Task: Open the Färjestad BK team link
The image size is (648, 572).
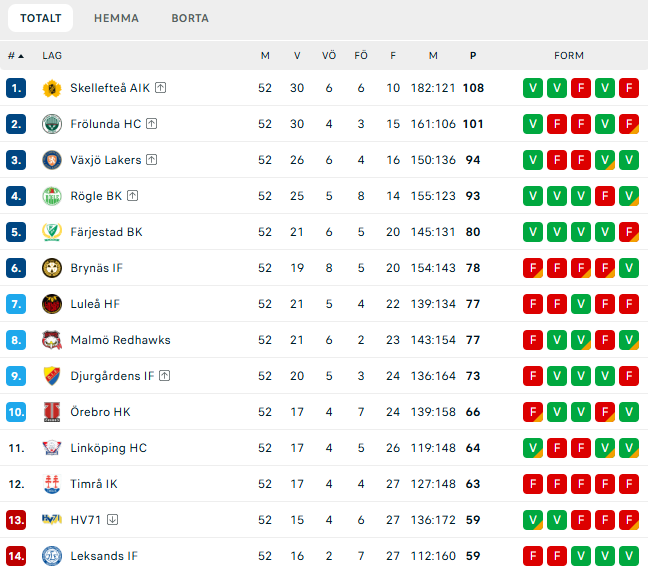Action: [106, 232]
